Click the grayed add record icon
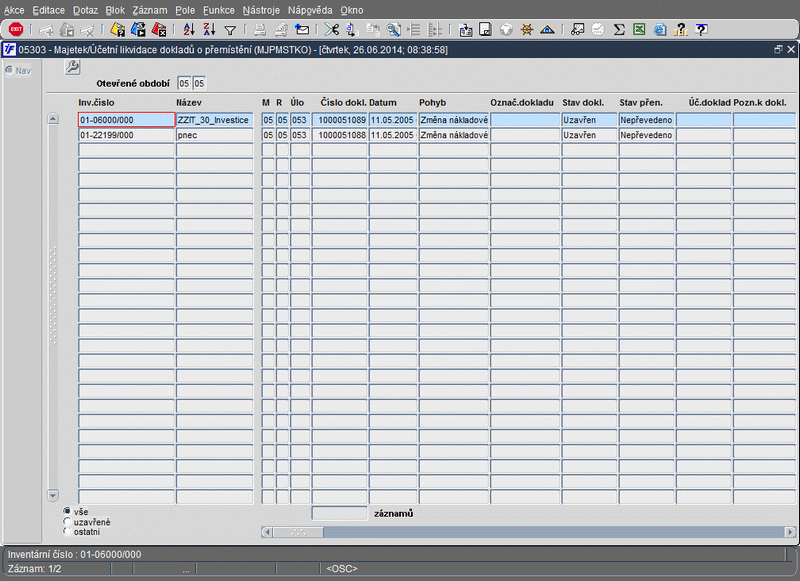Screen dimensions: 800x581 click(x=46, y=31)
